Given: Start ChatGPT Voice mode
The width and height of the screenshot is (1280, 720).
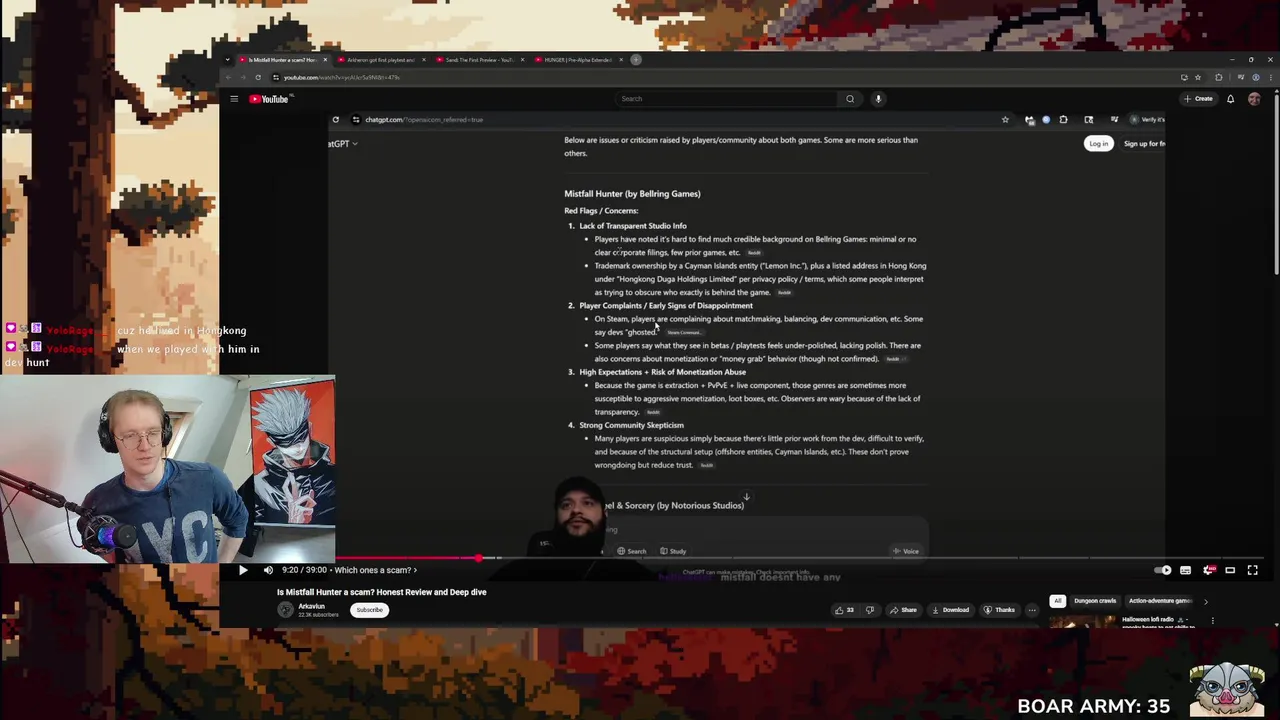Looking at the screenshot, I should (906, 551).
